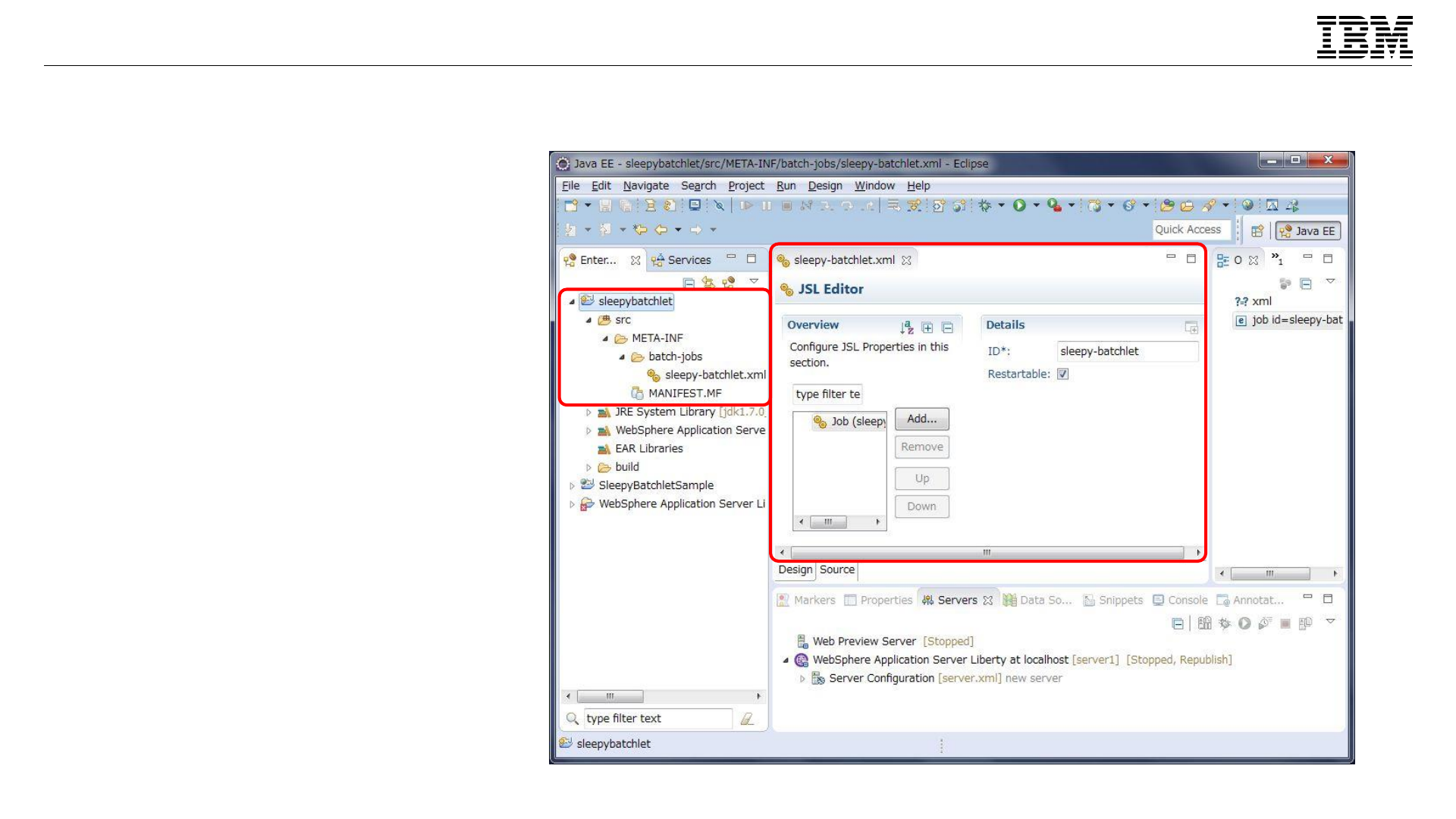The height and width of the screenshot is (819, 1456).
Task: Click the Back navigation arrow icon
Action: (661, 230)
